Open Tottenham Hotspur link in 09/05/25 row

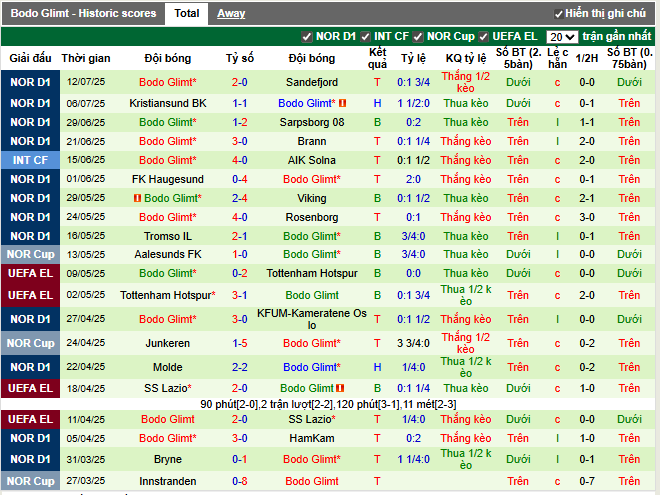point(312,273)
